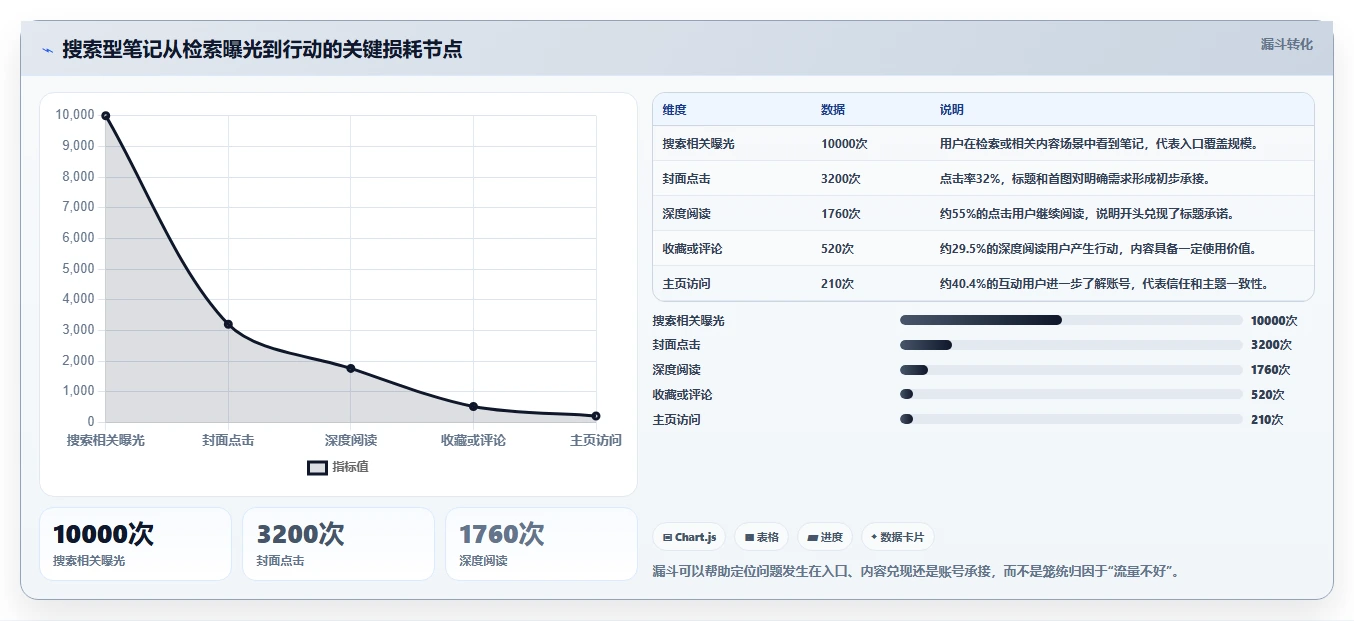Open the 3200次 封面点击 stat card
The image size is (1354, 621).
click(x=338, y=544)
